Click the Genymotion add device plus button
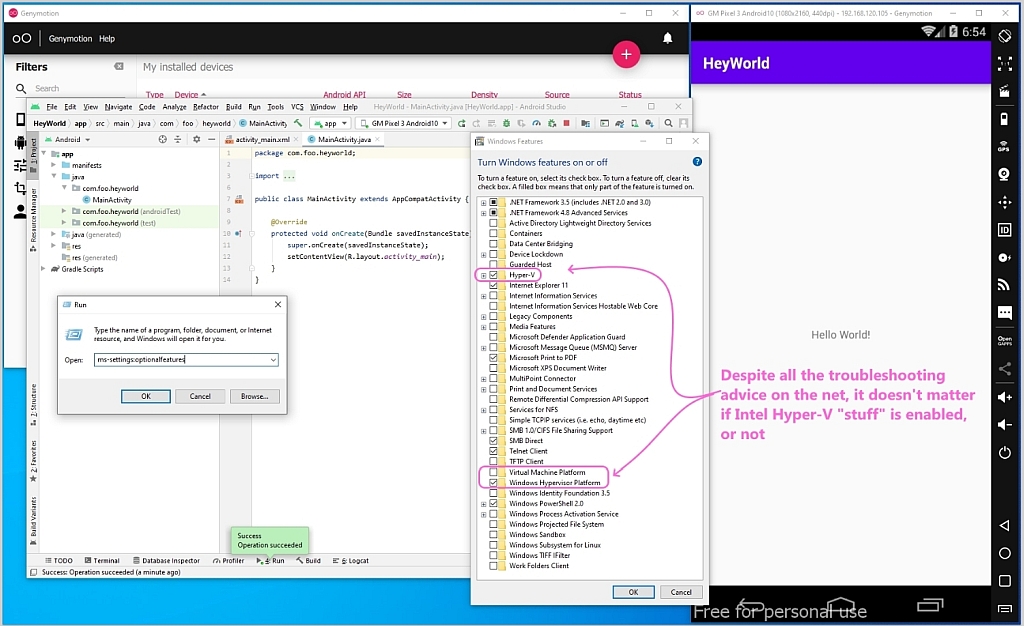Screen dimensions: 1024x626 tap(626, 54)
